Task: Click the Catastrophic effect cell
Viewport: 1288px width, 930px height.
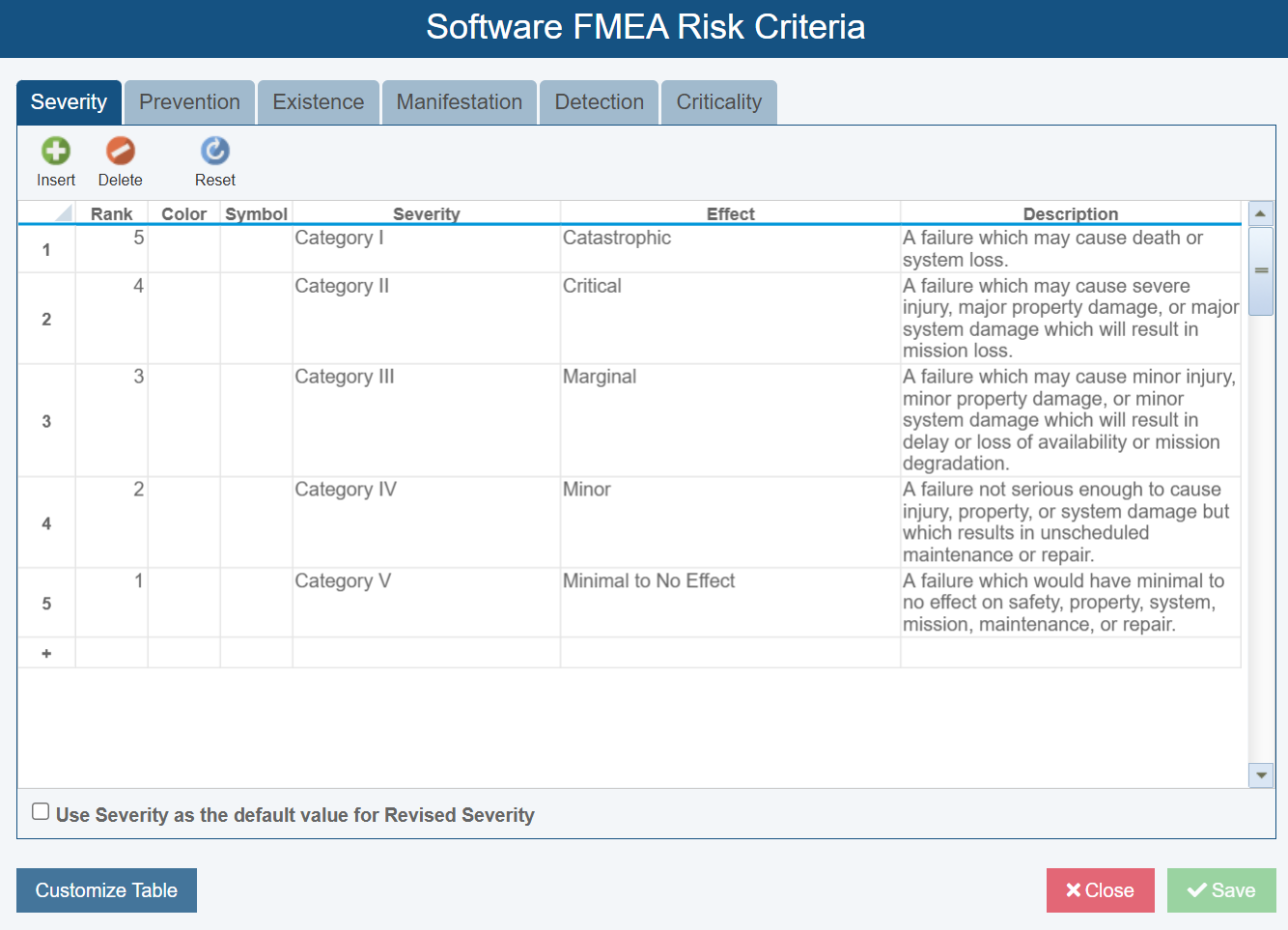Action: [731, 249]
